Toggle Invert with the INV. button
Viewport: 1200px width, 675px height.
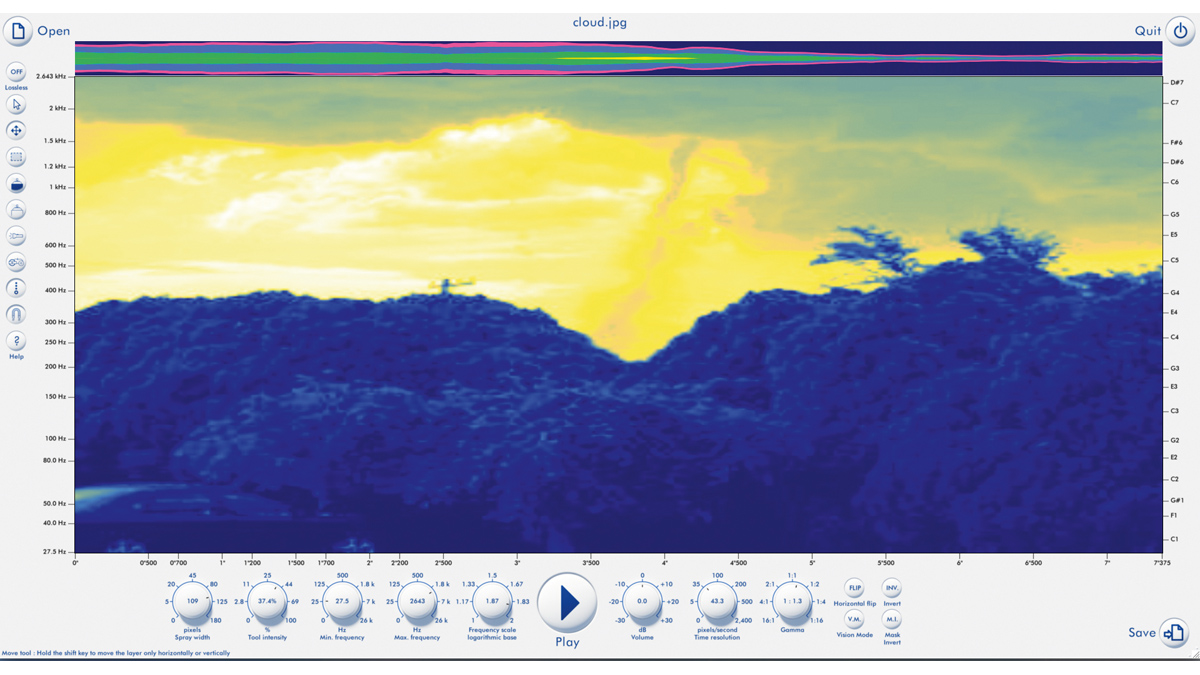[x=891, y=588]
